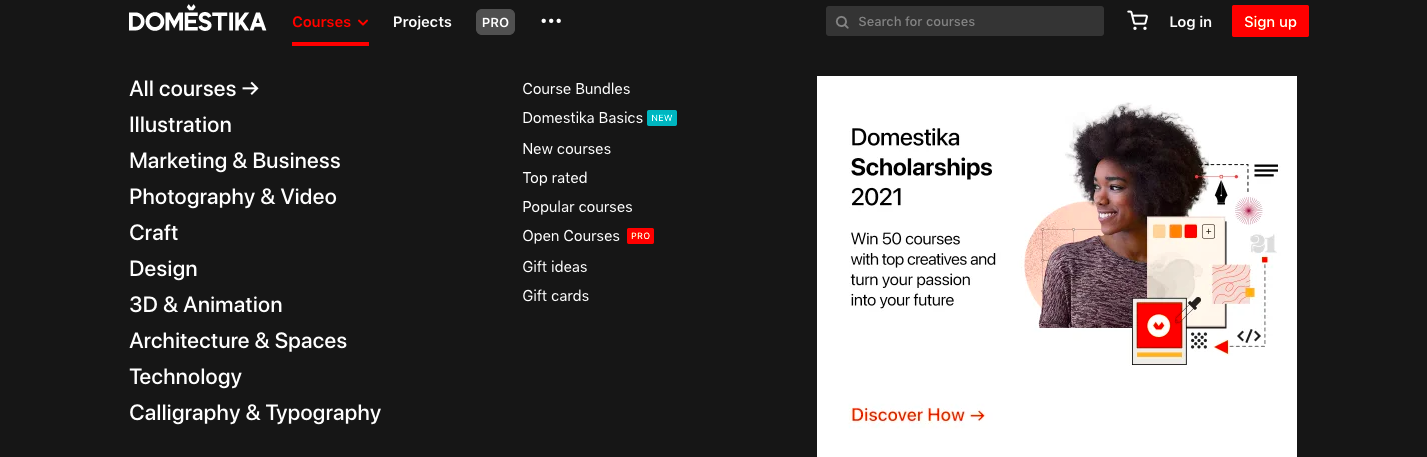
Task: Open All courses arrow link
Action: pos(194,89)
